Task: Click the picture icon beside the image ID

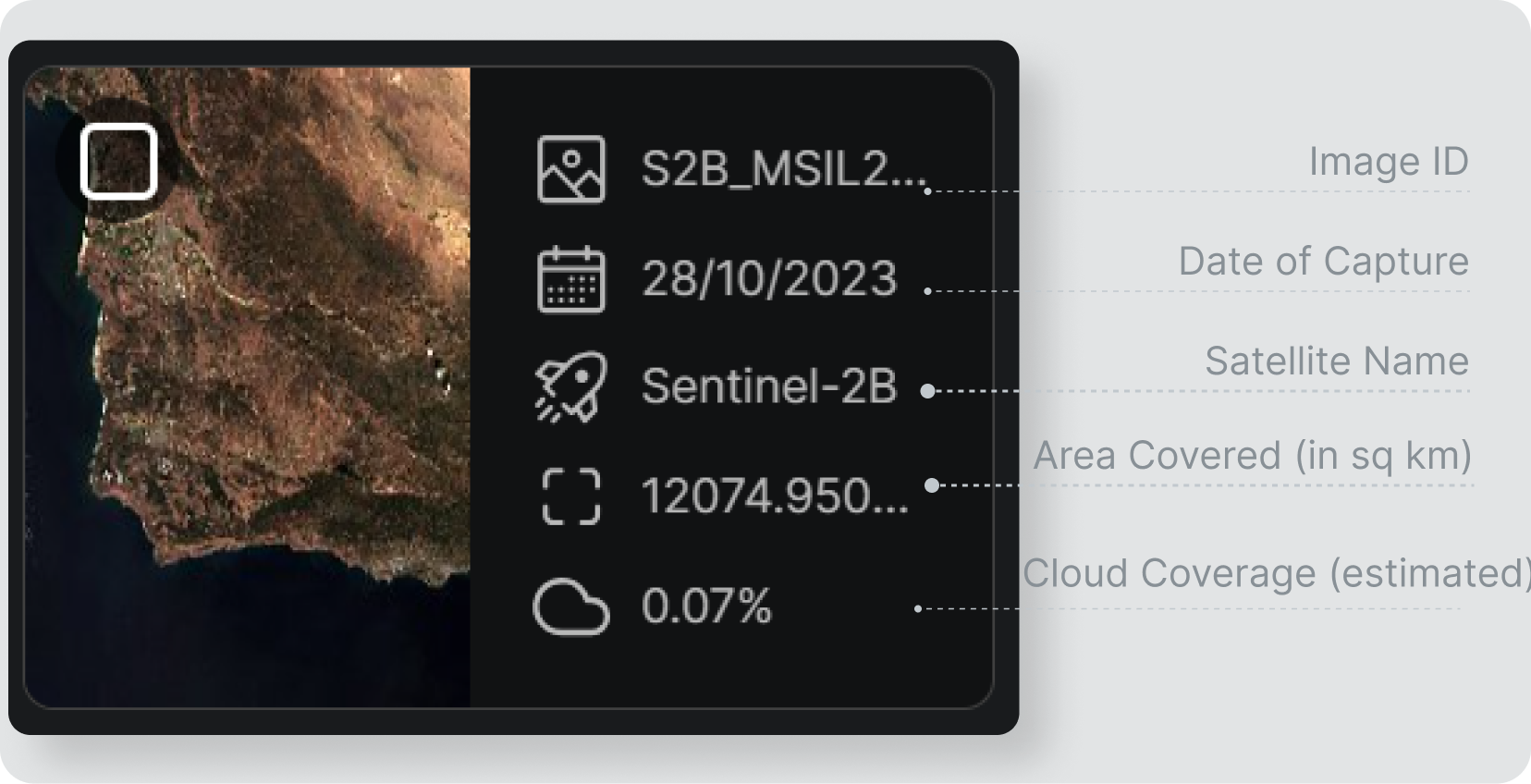Action: pos(571,169)
